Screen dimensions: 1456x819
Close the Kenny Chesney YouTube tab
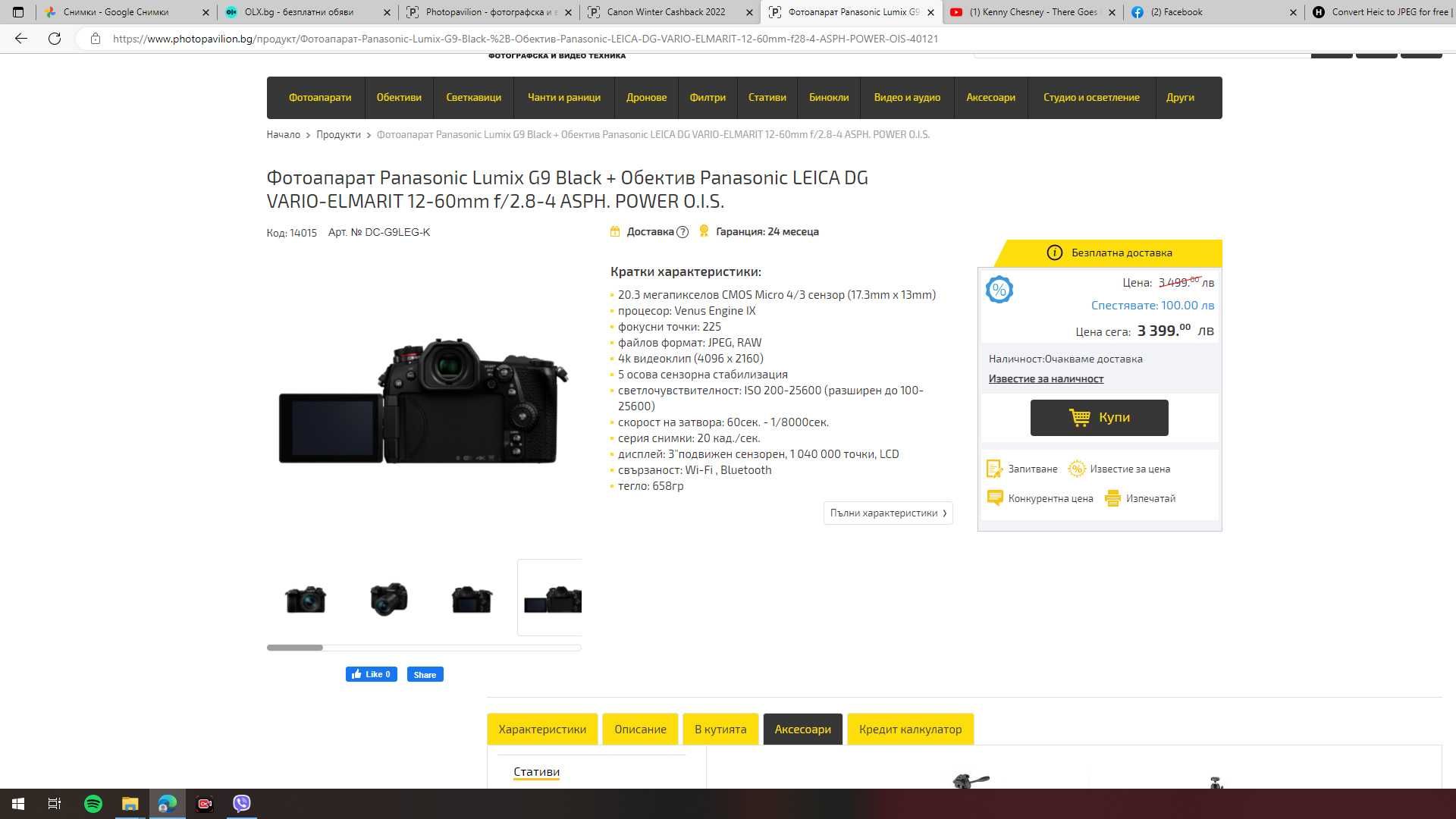click(x=1112, y=12)
